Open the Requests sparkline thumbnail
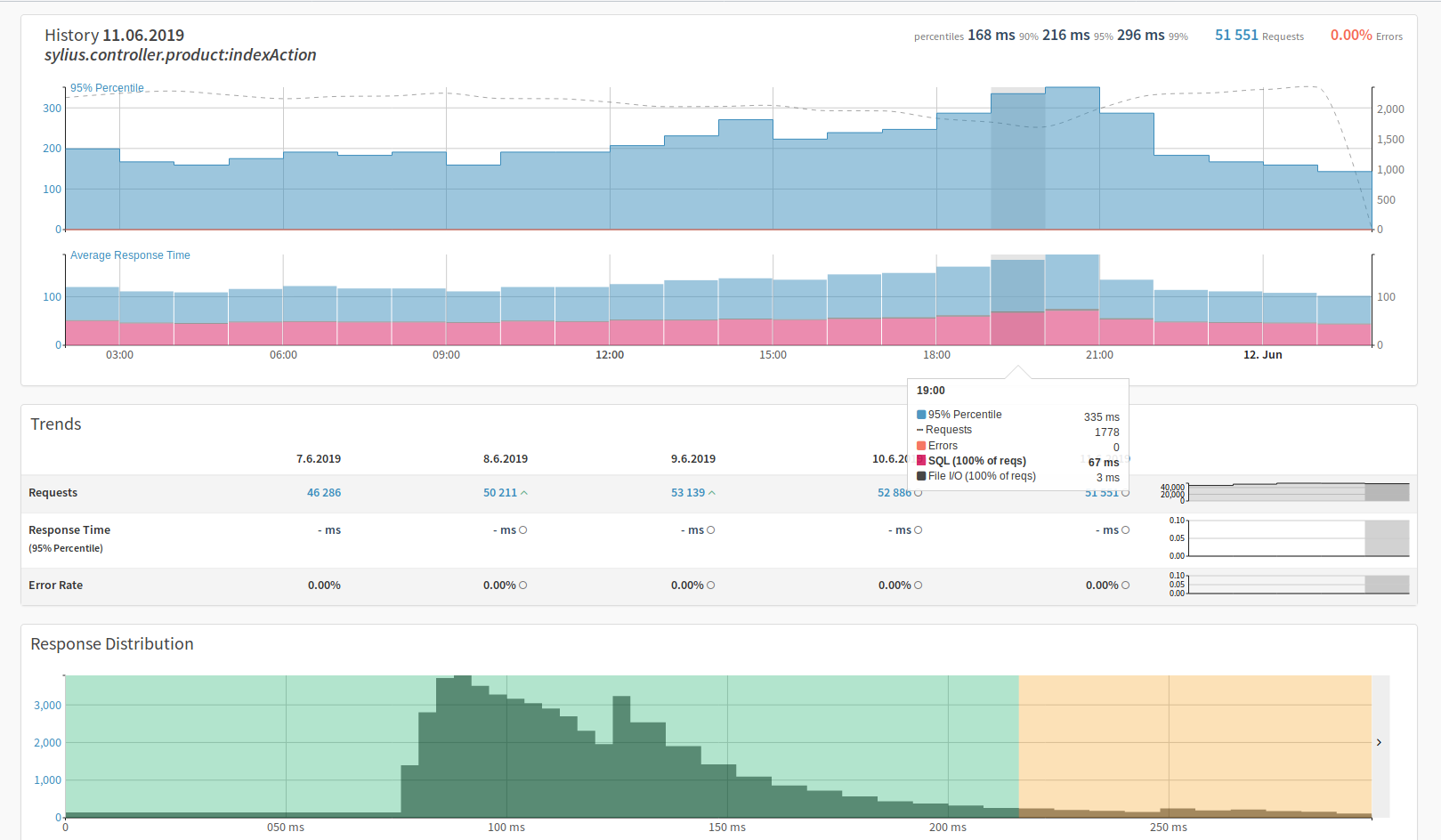The width and height of the screenshot is (1441, 840). [x=1299, y=492]
